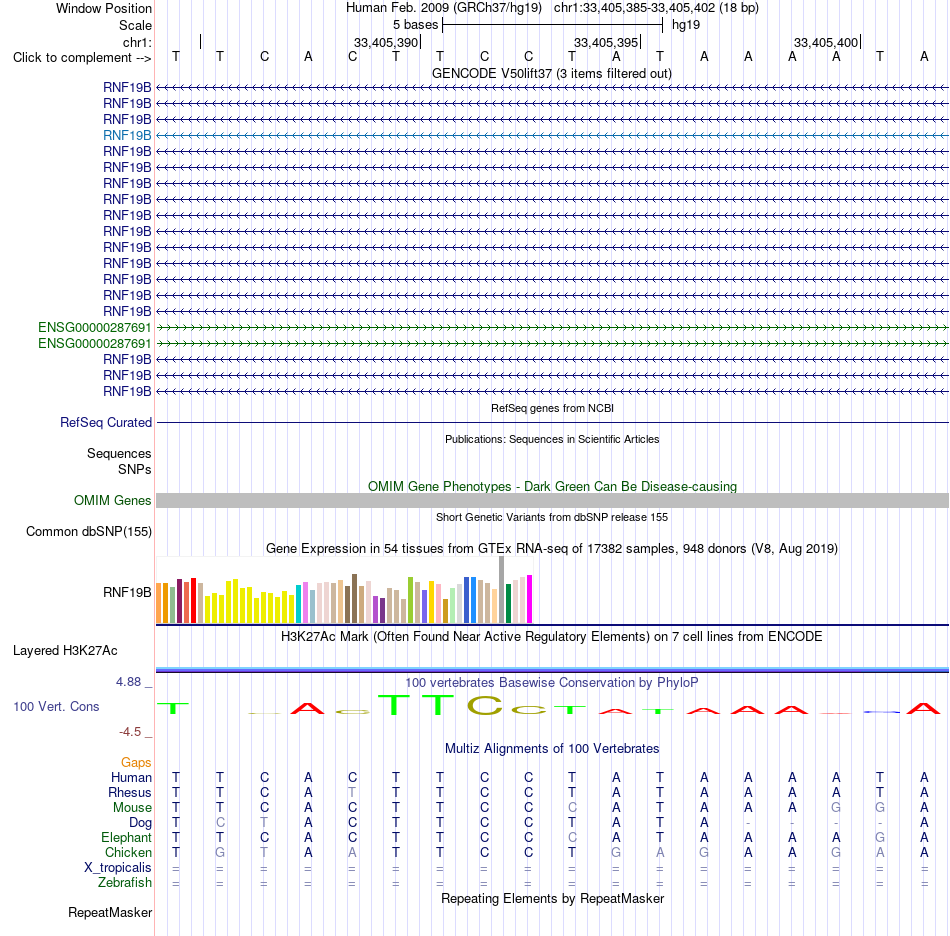Open 'Short Genetic Variants from dbSNP release 155' title

552,517
